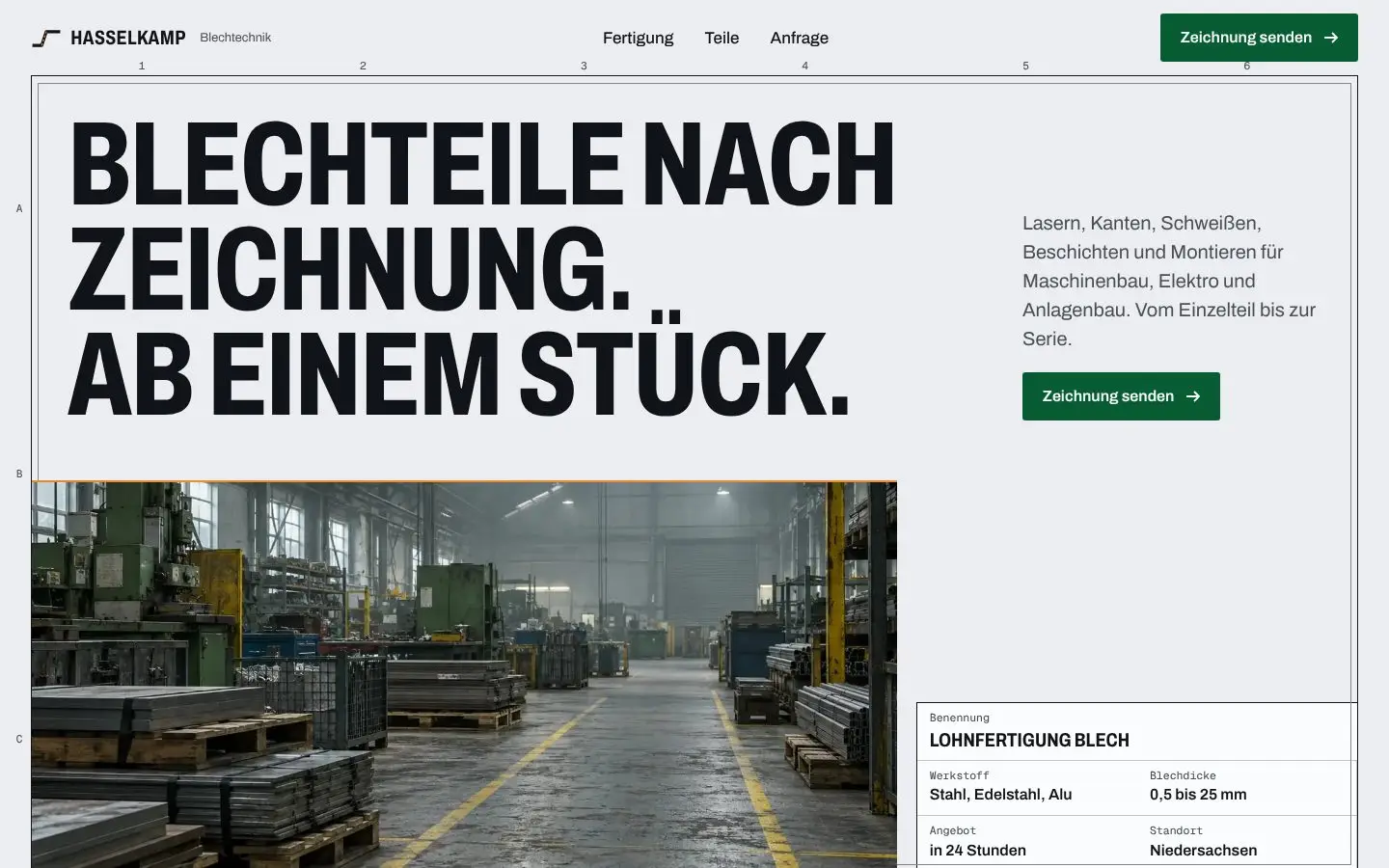Go to the Teile section

(722, 38)
